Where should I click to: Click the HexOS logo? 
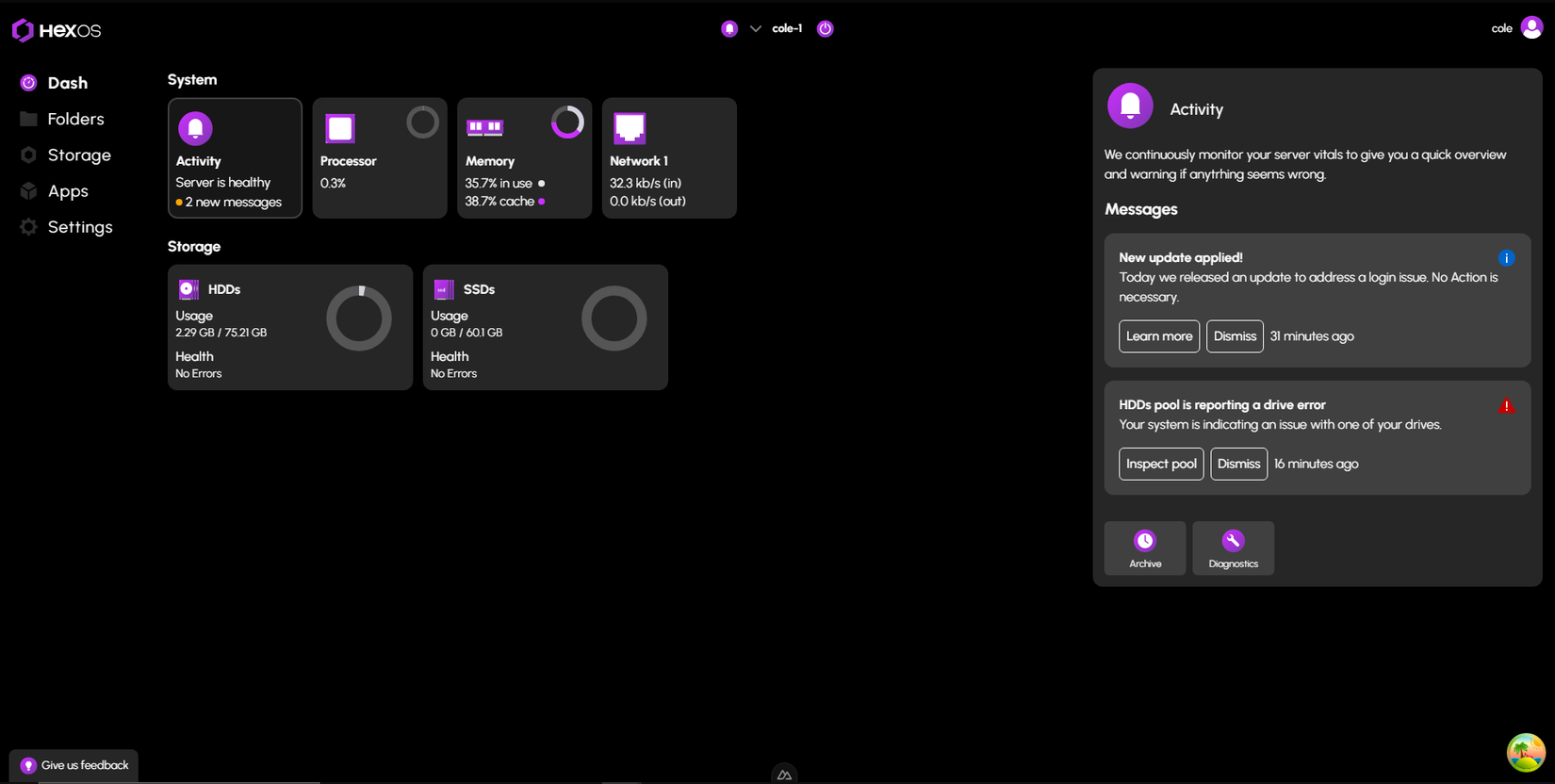click(56, 30)
